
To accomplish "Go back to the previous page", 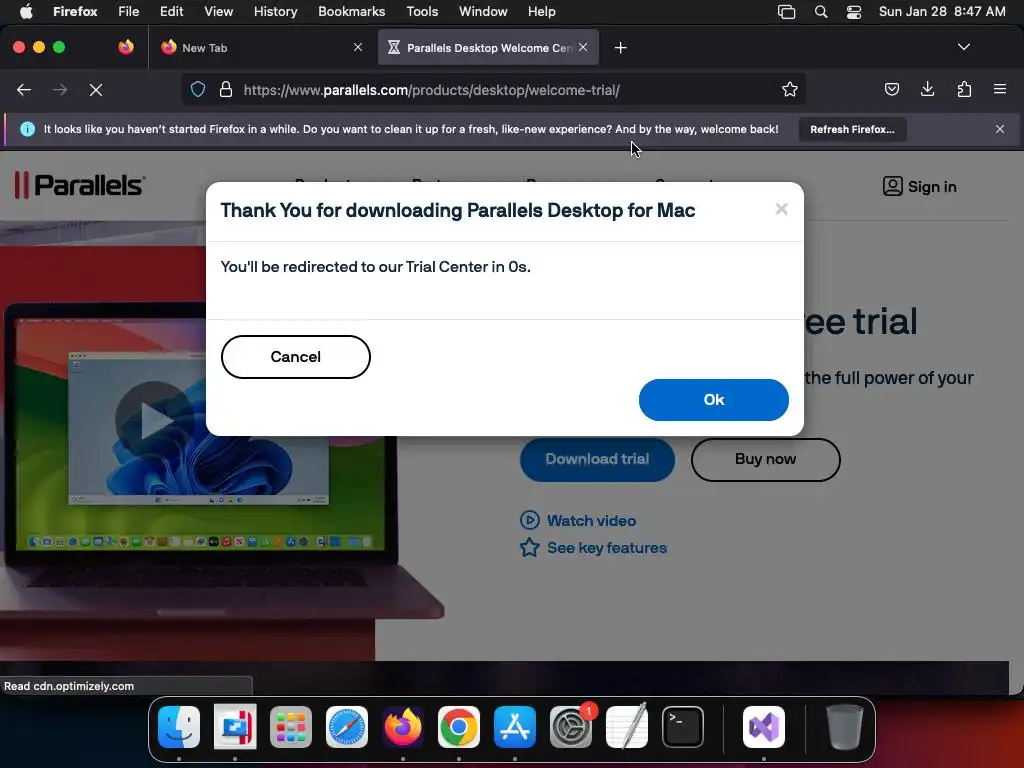I will pyautogui.click(x=24, y=89).
